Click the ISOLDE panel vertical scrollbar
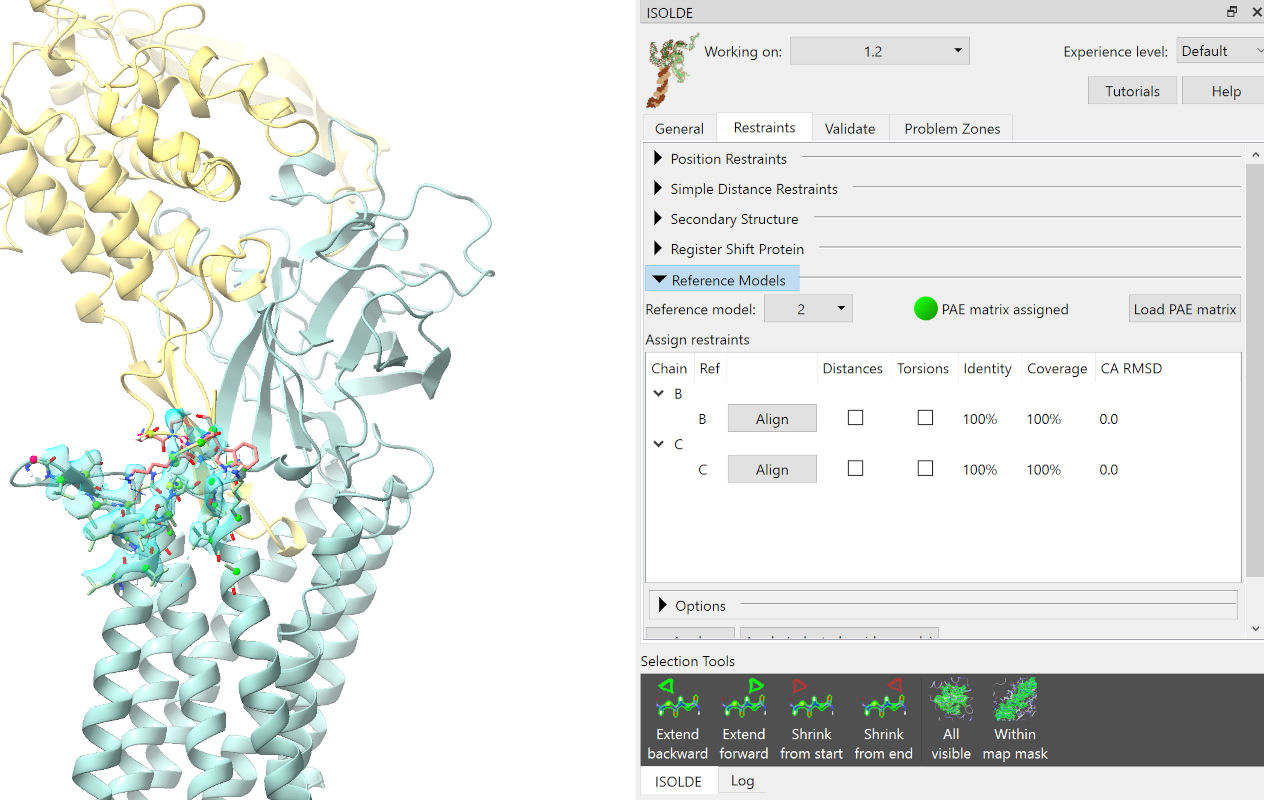Viewport: 1264px width, 800px height. pyautogui.click(x=1256, y=370)
